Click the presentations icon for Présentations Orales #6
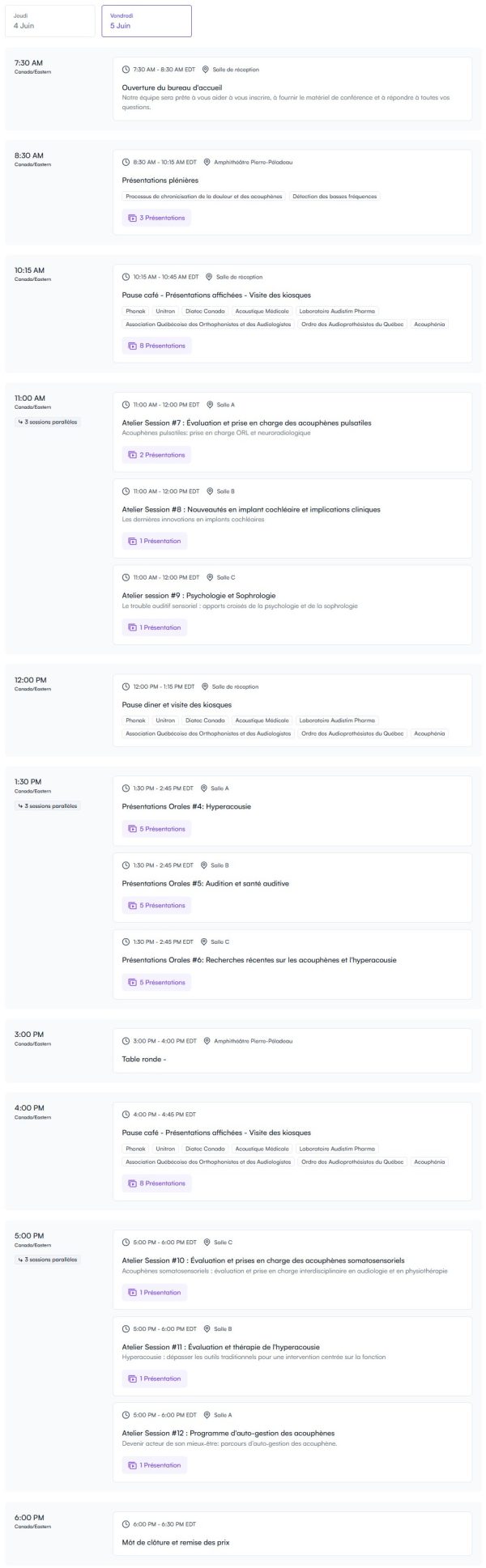This screenshot has width=486, height=1568. (132, 983)
